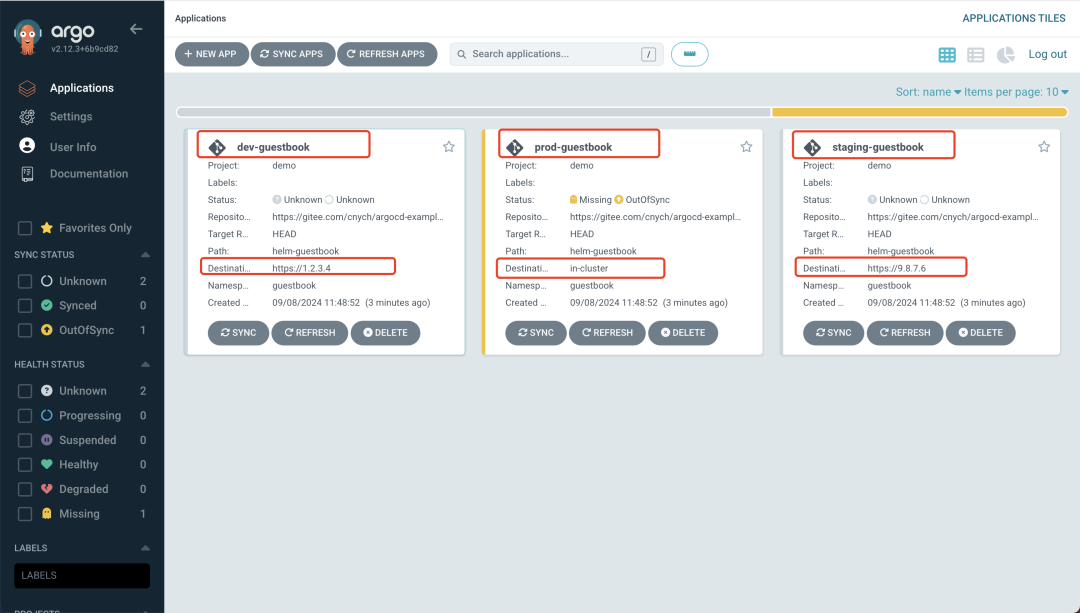
Task: Sync the dev-guestbook app
Action: tap(238, 333)
